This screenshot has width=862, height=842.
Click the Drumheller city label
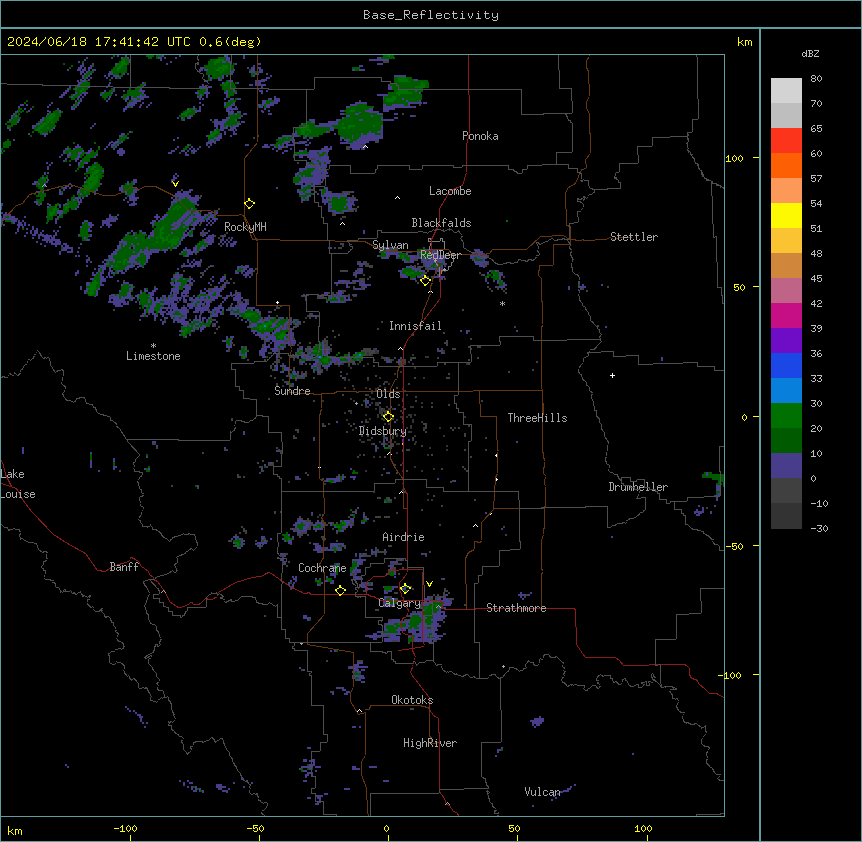click(638, 487)
